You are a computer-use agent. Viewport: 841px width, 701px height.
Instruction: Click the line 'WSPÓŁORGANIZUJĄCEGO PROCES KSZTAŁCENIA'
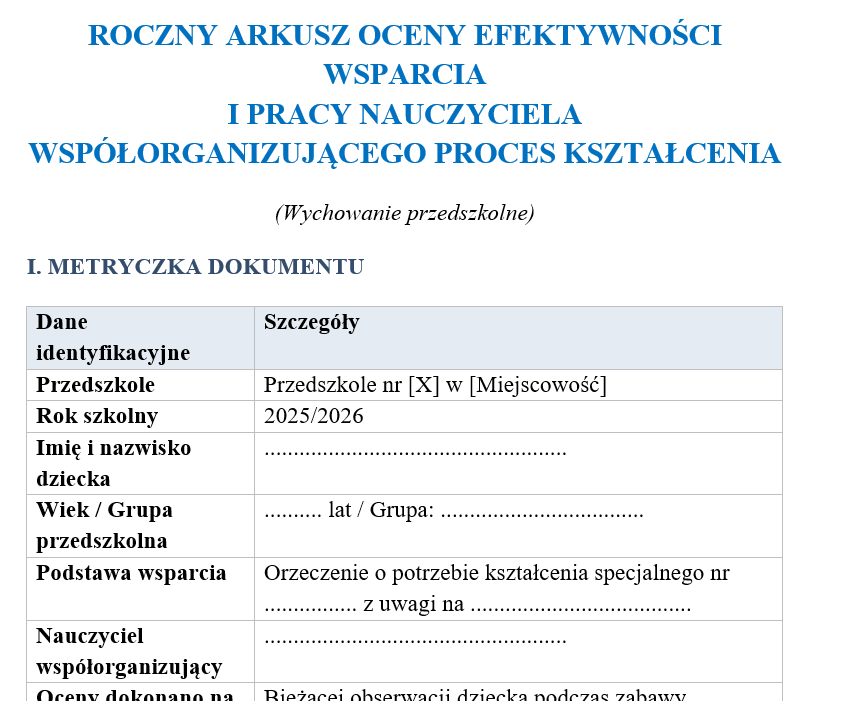pos(405,154)
